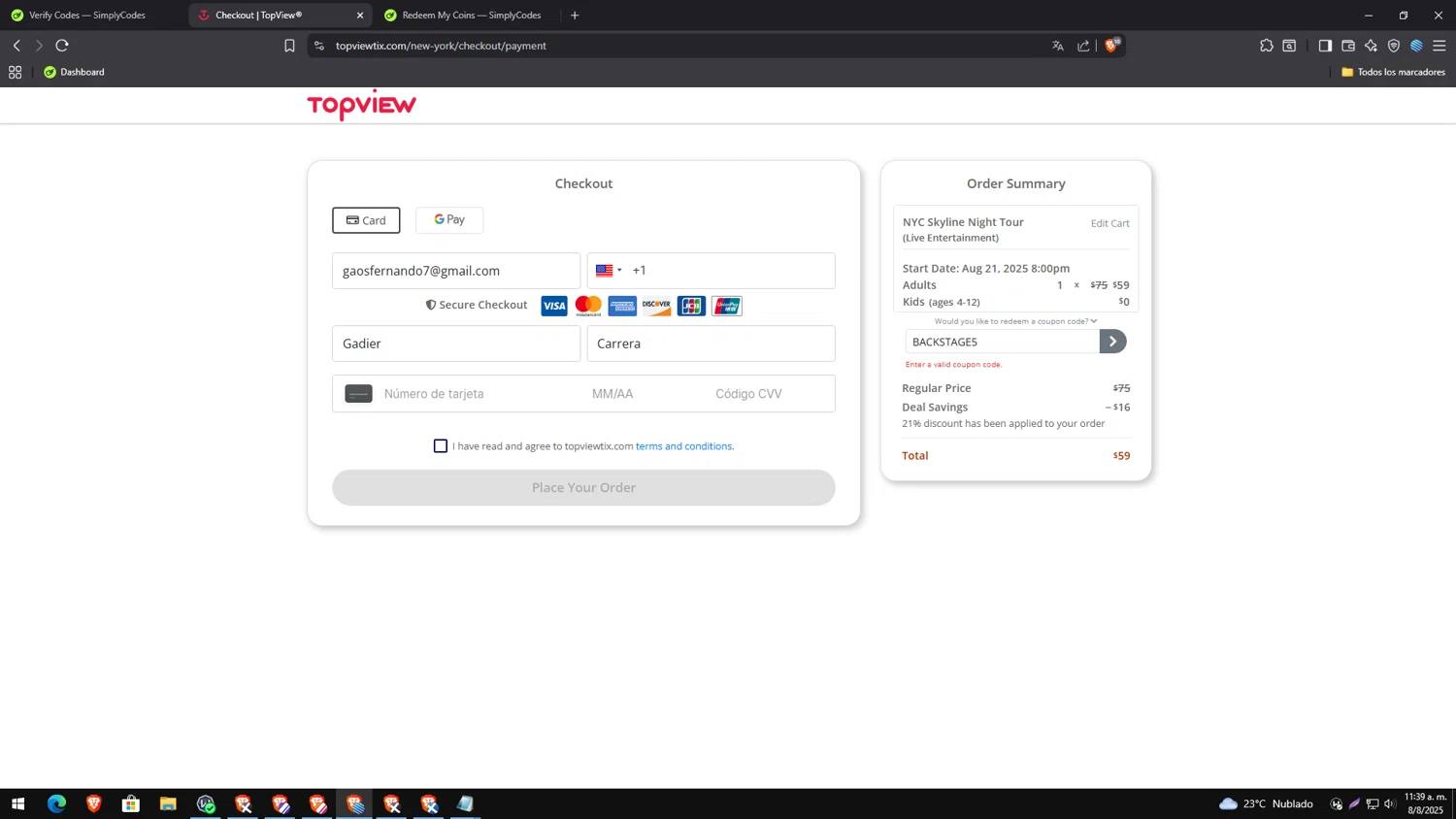Screen dimensions: 1456x819
Task: Click the TopView logo
Action: (361, 105)
